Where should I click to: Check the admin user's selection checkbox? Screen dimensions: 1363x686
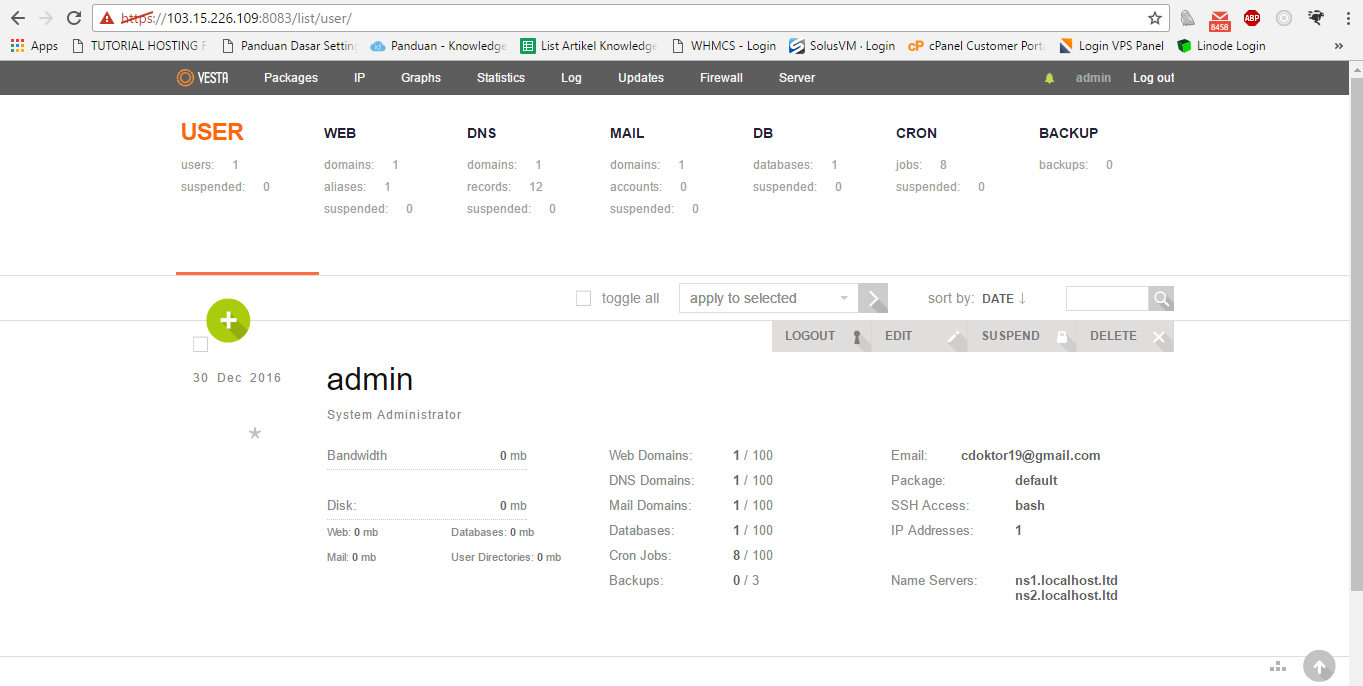pyautogui.click(x=200, y=344)
